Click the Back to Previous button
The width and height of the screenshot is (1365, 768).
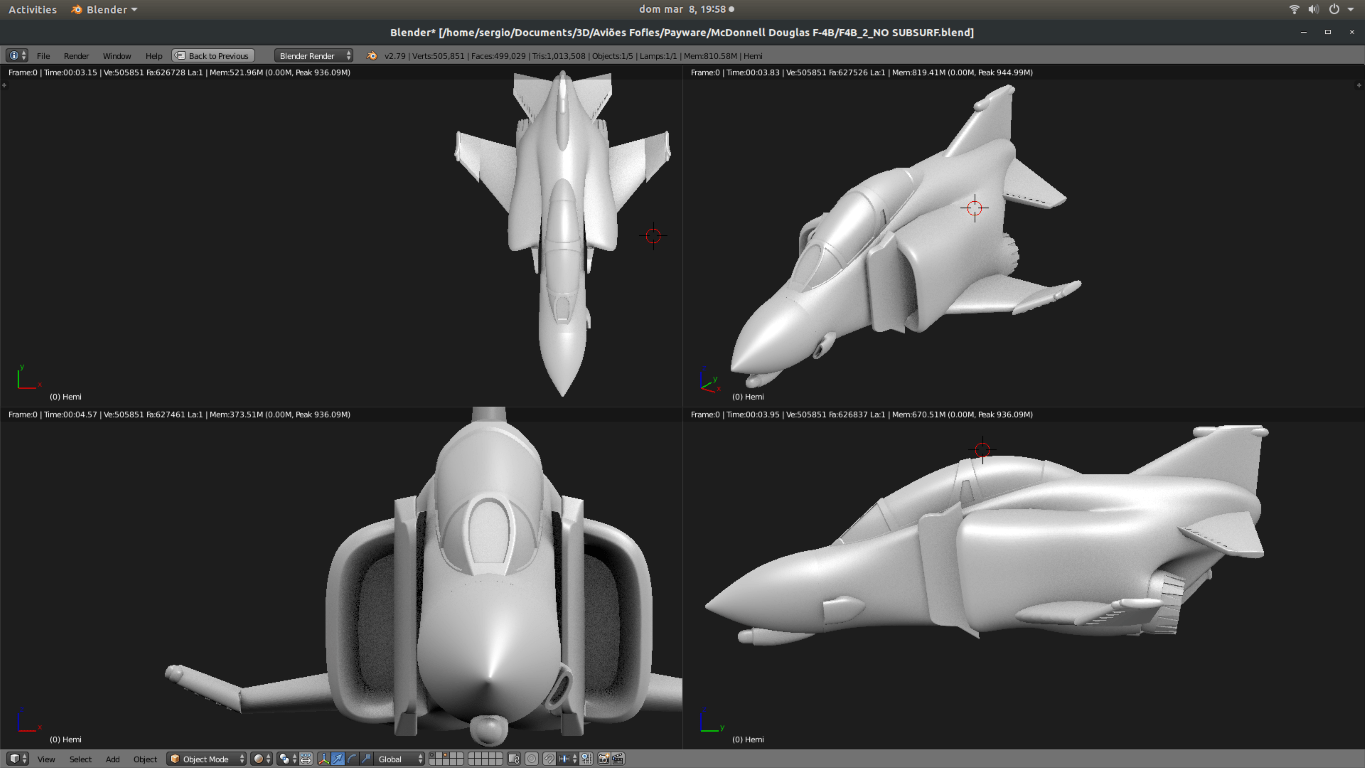(x=213, y=56)
